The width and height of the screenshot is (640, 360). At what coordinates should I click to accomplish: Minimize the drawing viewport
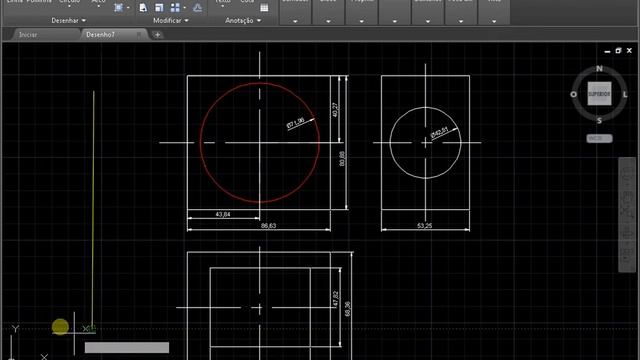[x=607, y=51]
